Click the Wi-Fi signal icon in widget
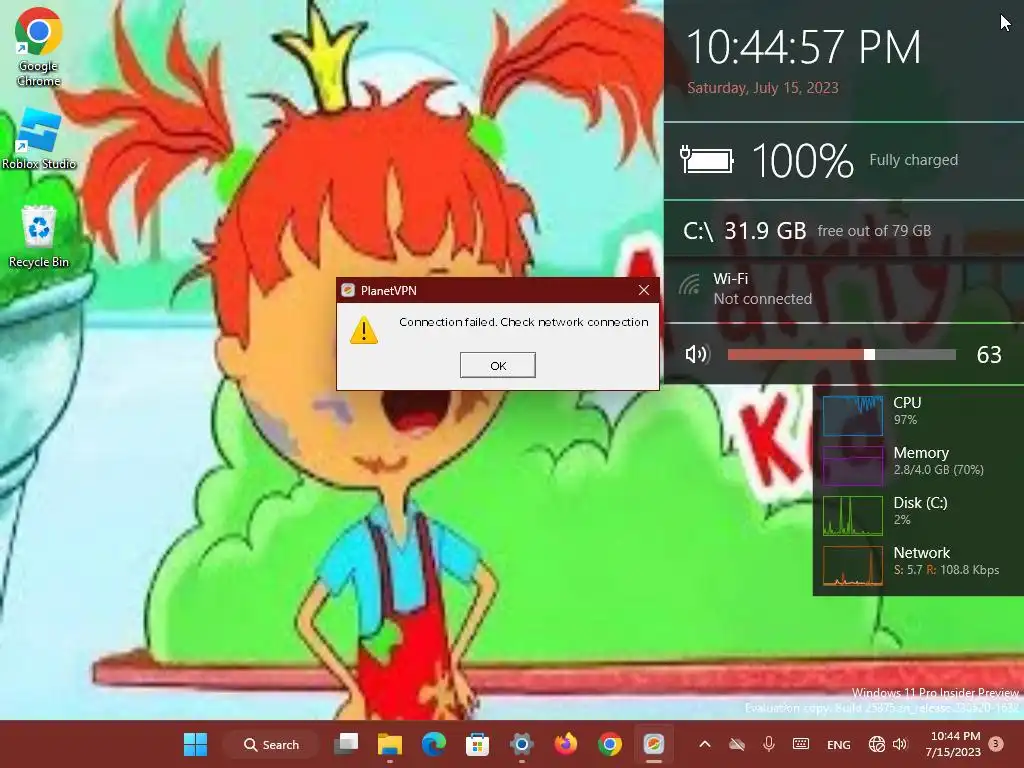 tap(689, 285)
